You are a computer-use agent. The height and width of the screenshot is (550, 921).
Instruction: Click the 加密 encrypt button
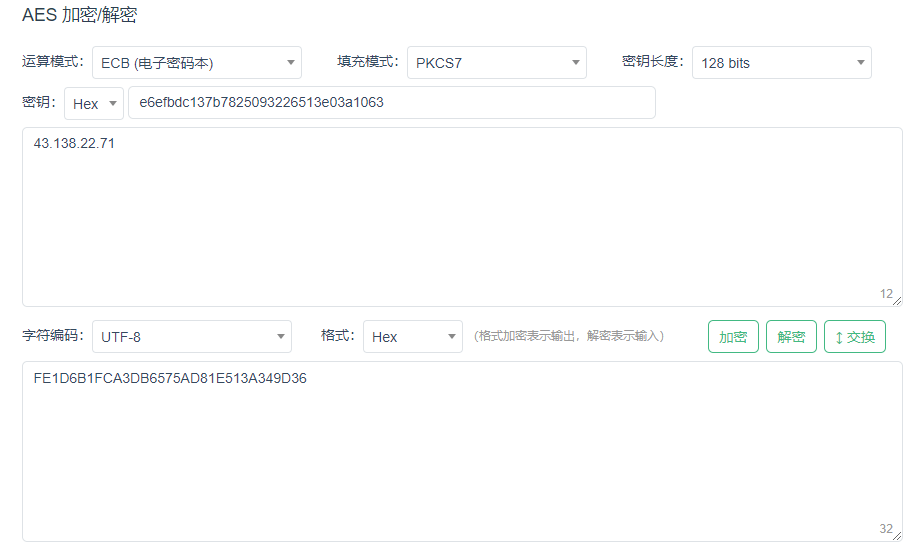(733, 337)
